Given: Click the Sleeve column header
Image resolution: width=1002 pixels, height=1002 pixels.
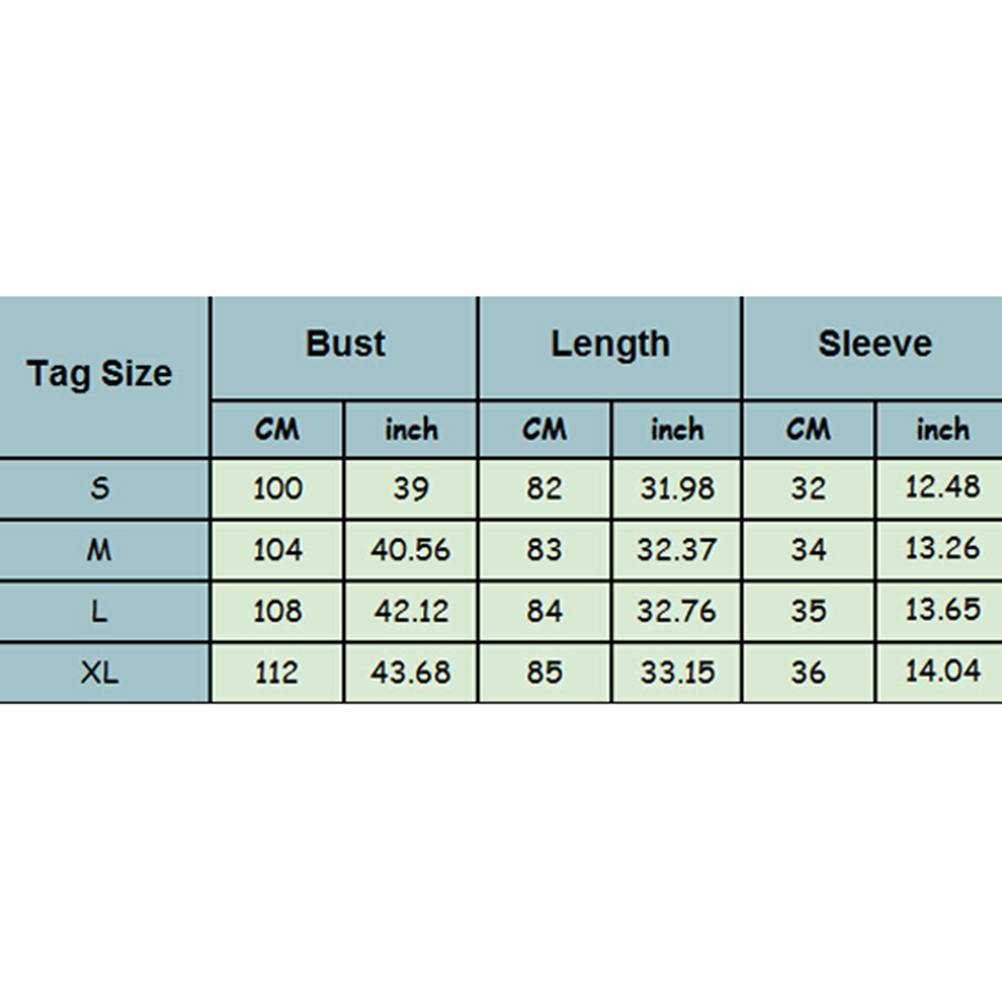Looking at the screenshot, I should [x=874, y=344].
